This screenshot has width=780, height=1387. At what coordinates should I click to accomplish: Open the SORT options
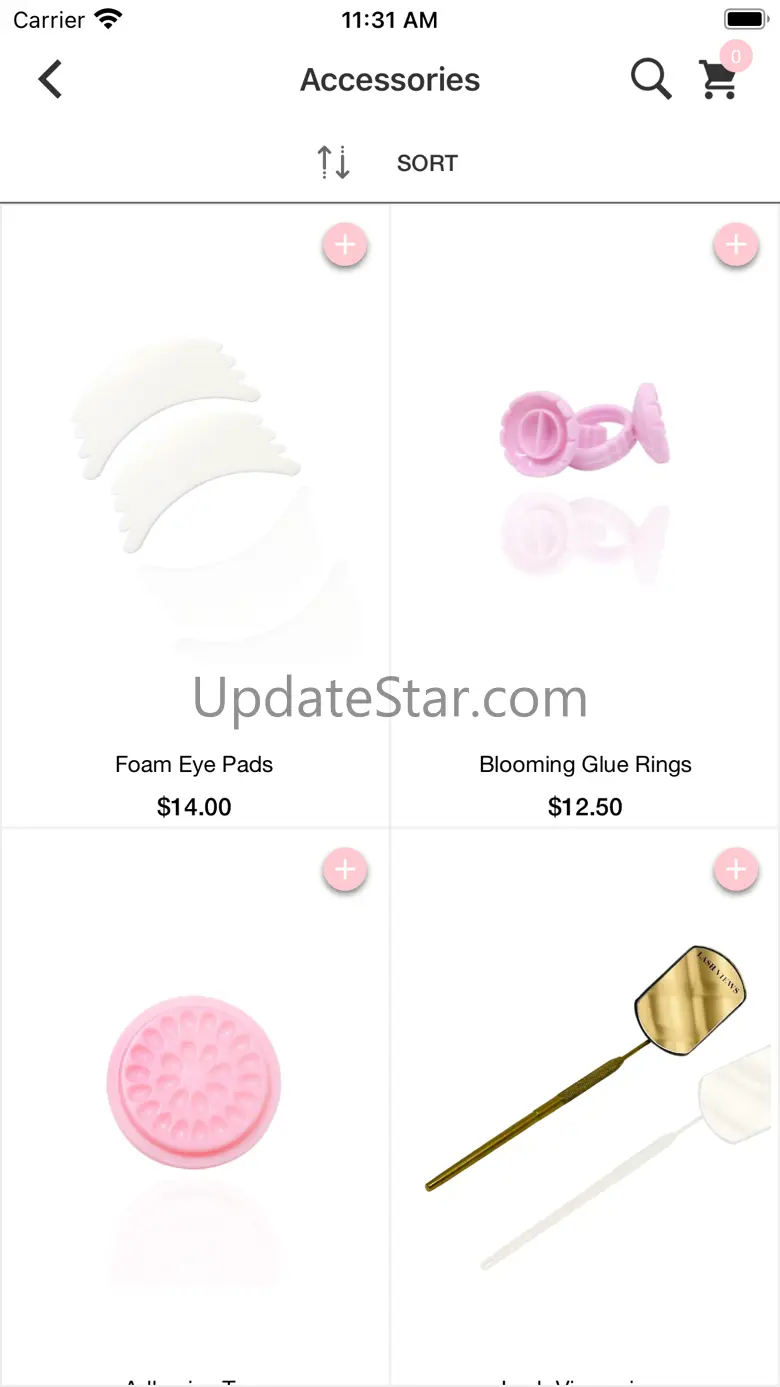click(x=427, y=163)
